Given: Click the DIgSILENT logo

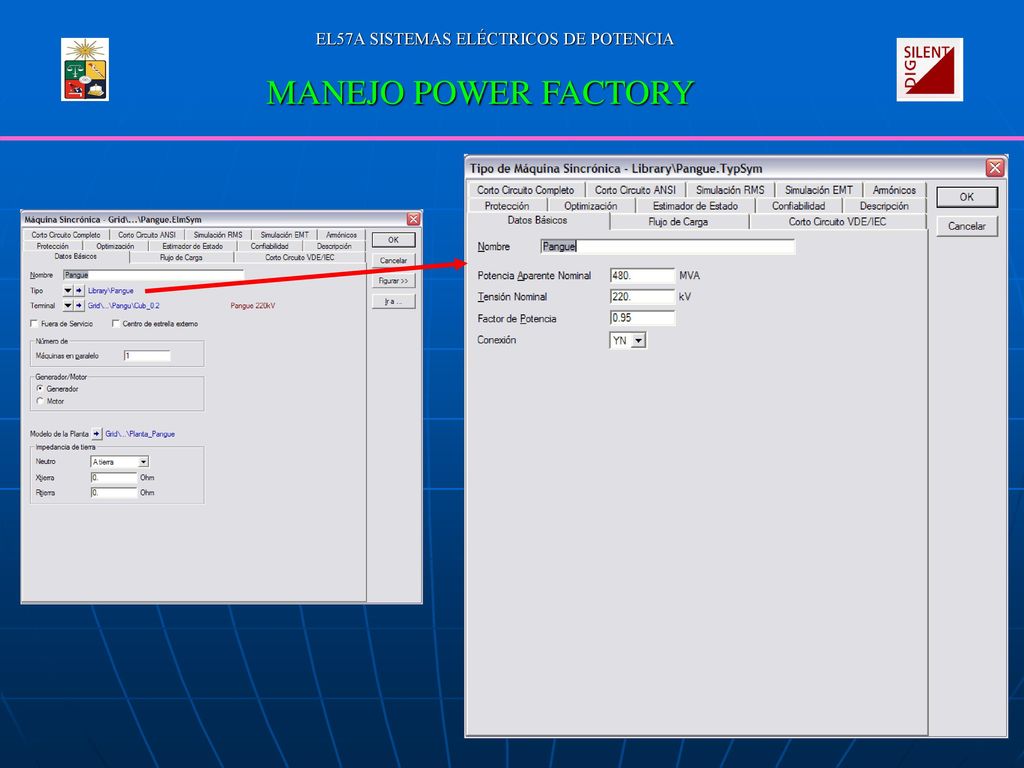Looking at the screenshot, I should (929, 69).
